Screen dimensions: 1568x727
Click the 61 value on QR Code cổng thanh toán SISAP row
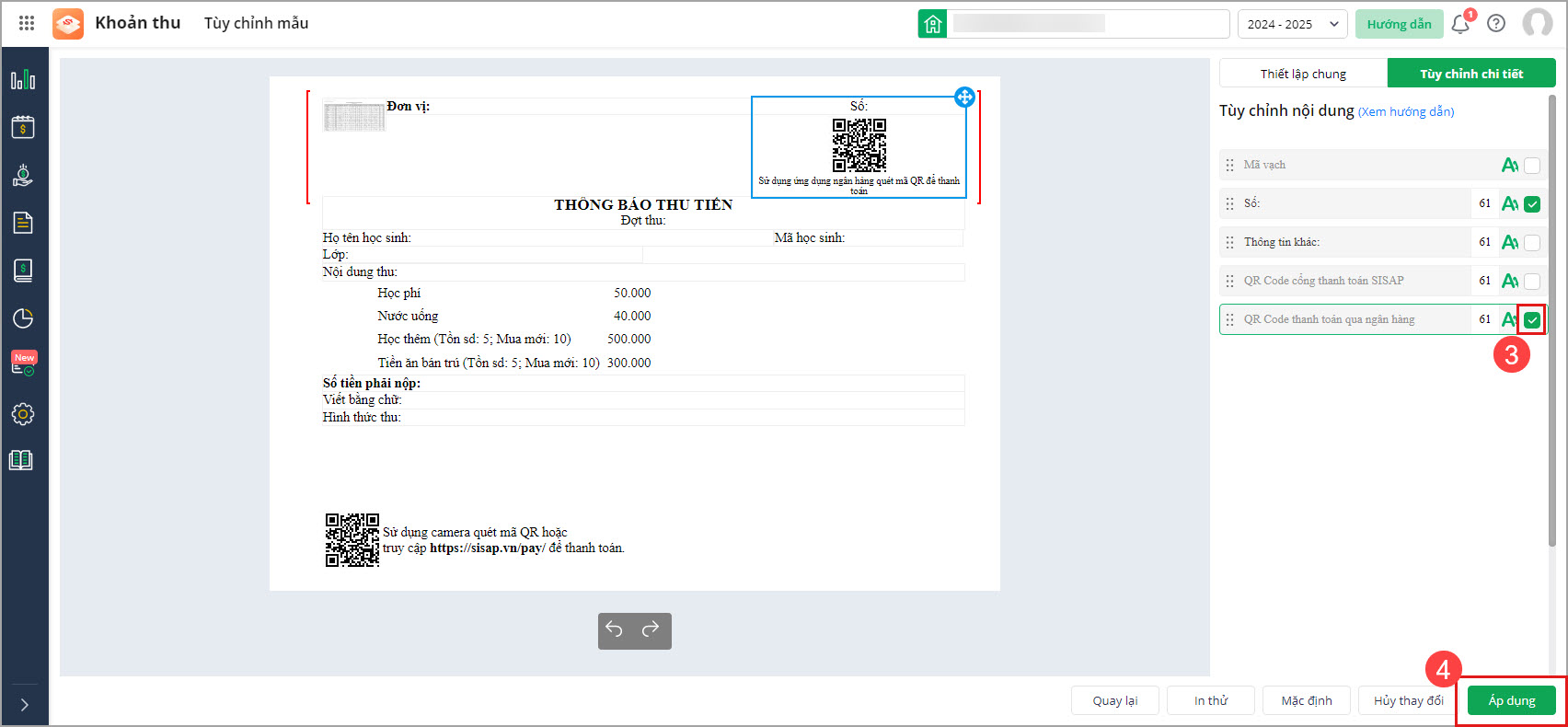(x=1485, y=281)
